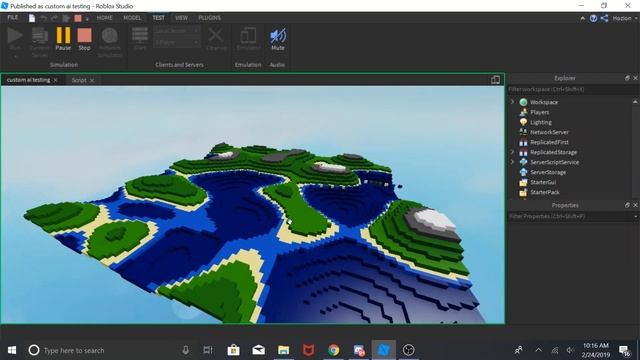The image size is (640, 360).
Task: Select Lighting in Explorer
Action: click(x=540, y=122)
